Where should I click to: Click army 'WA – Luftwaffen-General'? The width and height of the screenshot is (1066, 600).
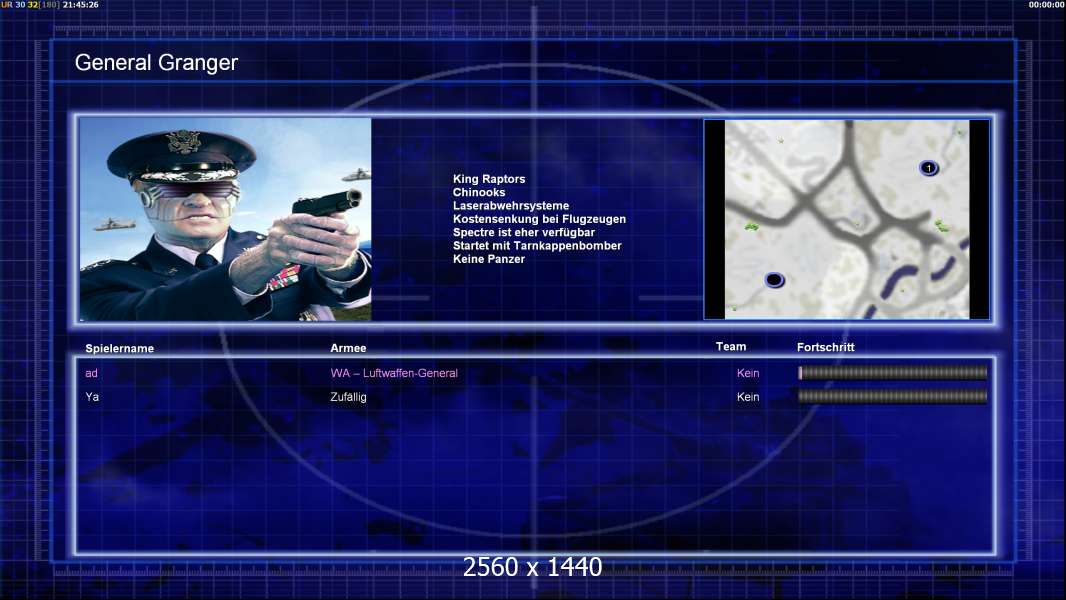(x=394, y=373)
